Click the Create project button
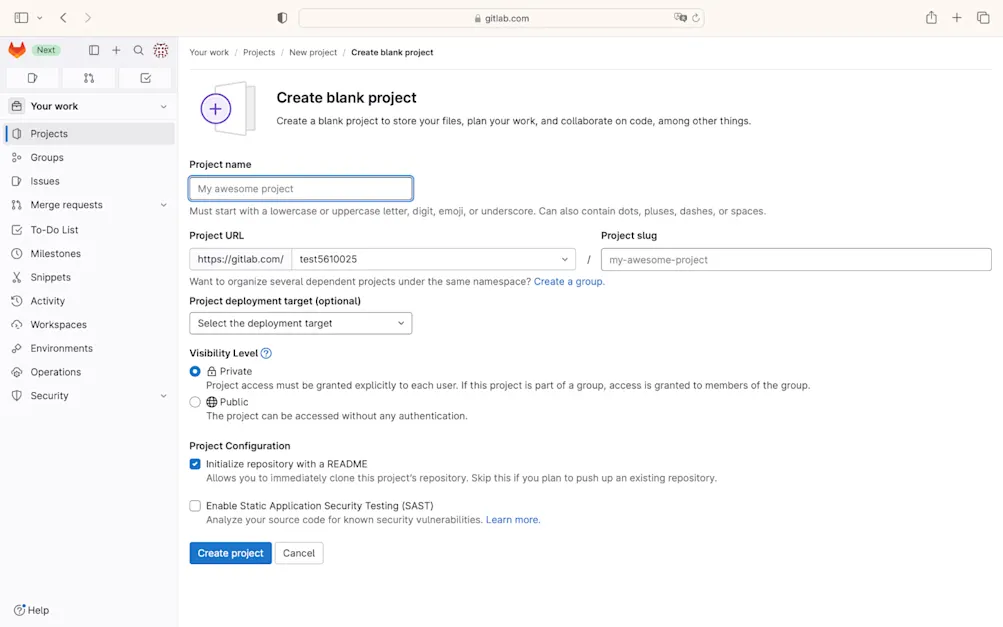 point(230,552)
